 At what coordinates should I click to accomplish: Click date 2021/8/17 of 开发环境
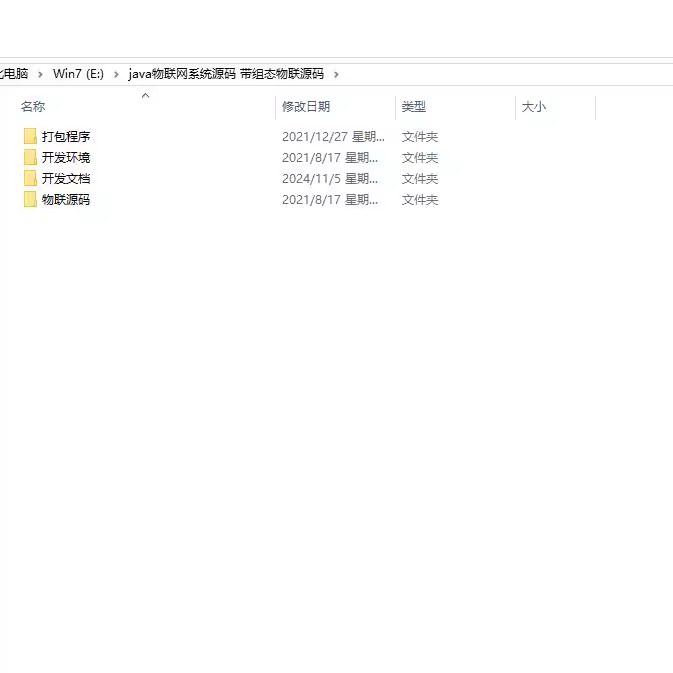(x=330, y=158)
